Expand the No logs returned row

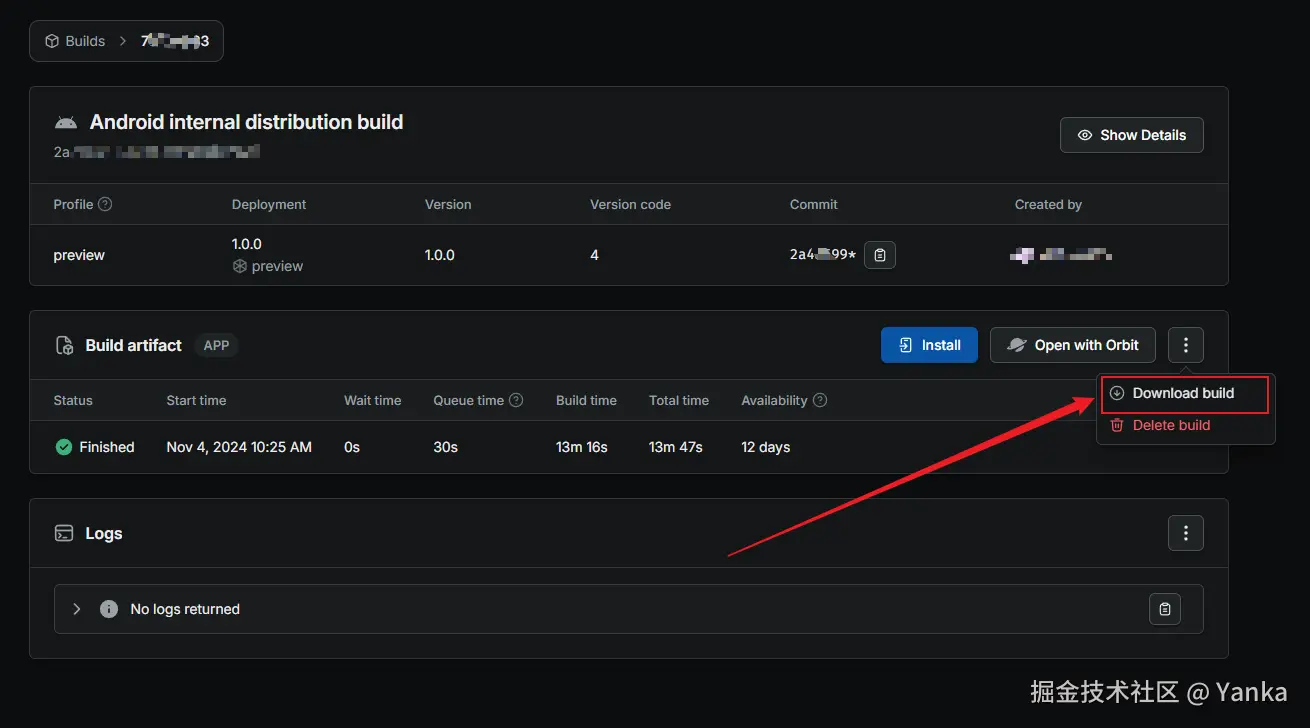pos(77,609)
